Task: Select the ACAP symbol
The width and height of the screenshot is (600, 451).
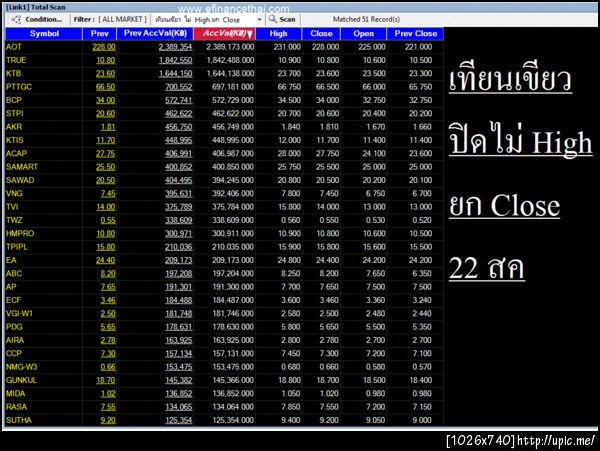Action: (x=16, y=153)
